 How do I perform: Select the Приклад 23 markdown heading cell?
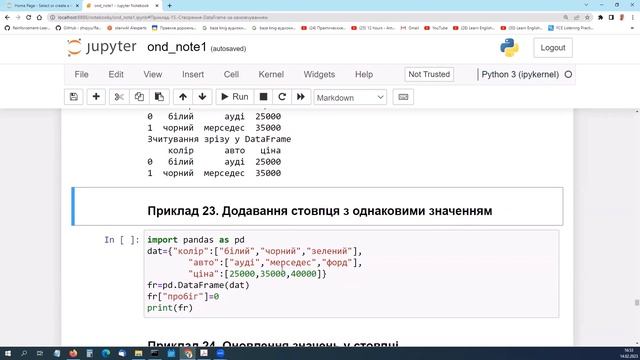[317, 207]
